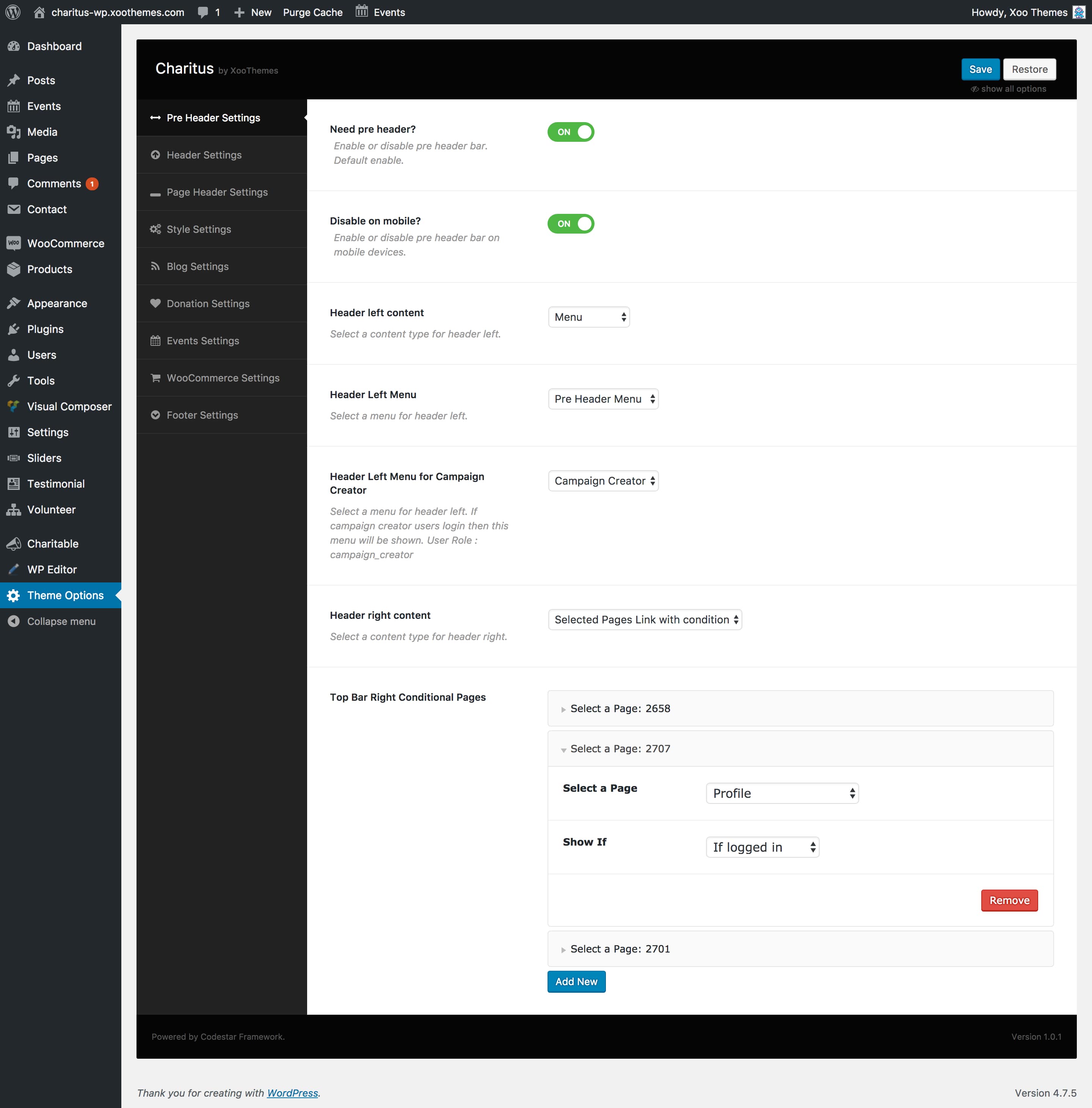This screenshot has height=1108, width=1092.
Task: Click the Visual Composer sidebar icon
Action: pos(14,406)
